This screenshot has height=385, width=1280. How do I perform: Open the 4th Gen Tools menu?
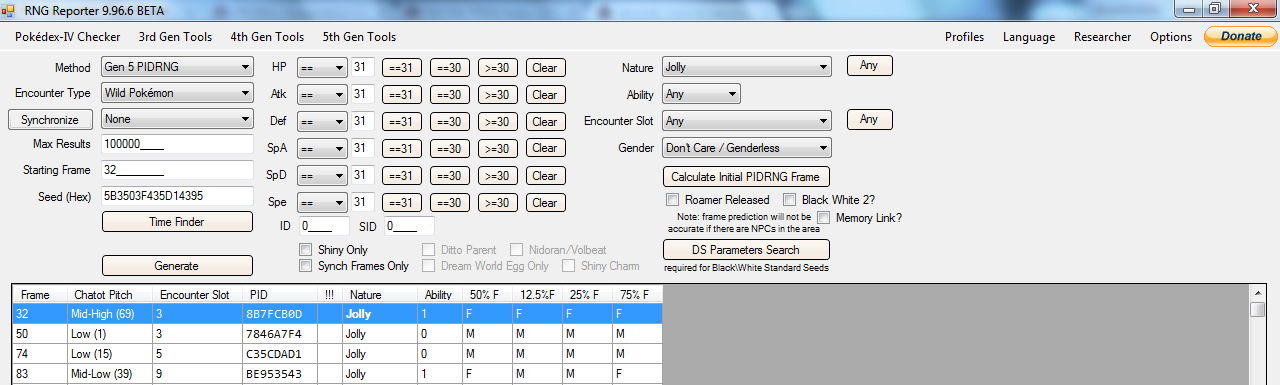click(x=267, y=37)
